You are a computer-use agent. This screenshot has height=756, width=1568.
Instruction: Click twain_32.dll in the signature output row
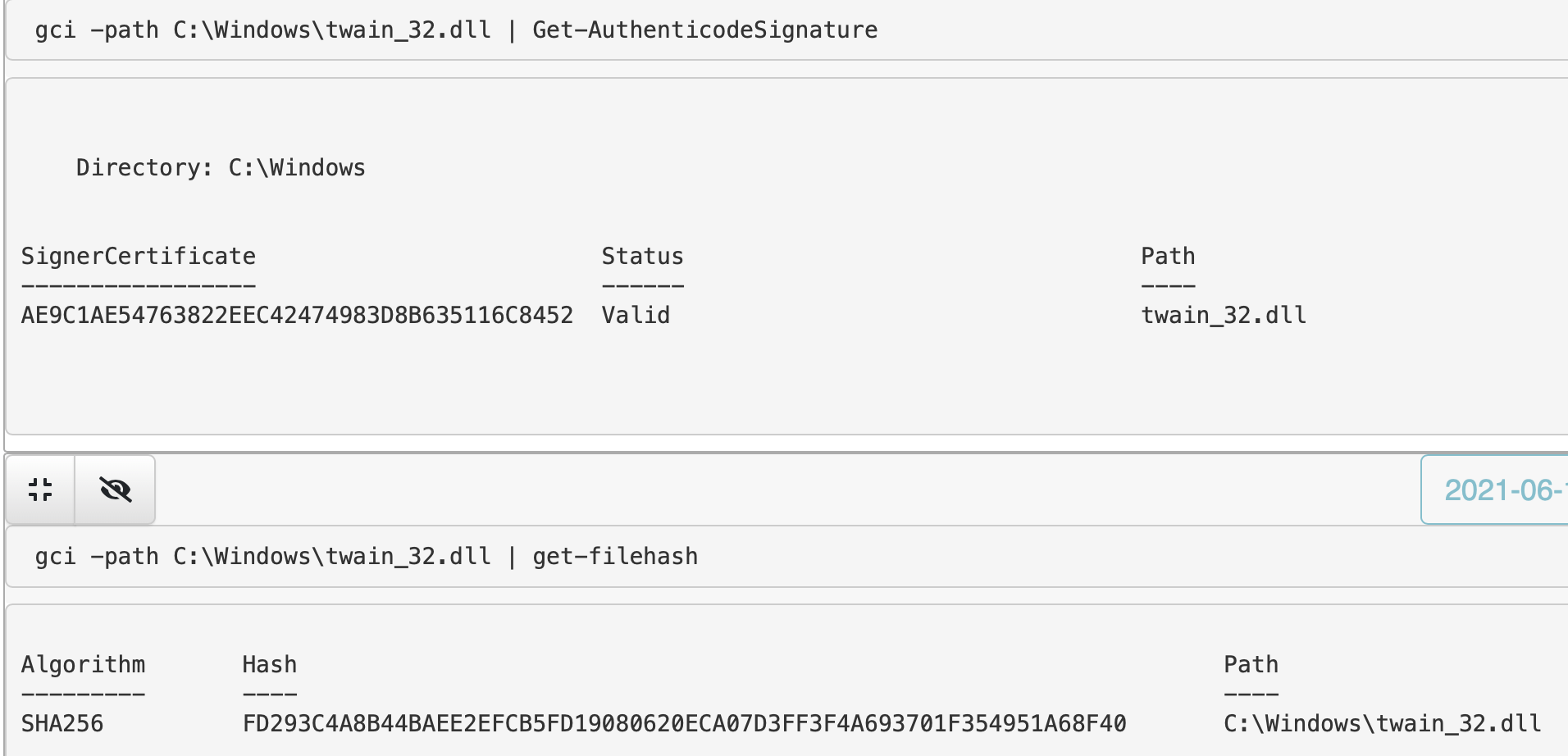1224,316
